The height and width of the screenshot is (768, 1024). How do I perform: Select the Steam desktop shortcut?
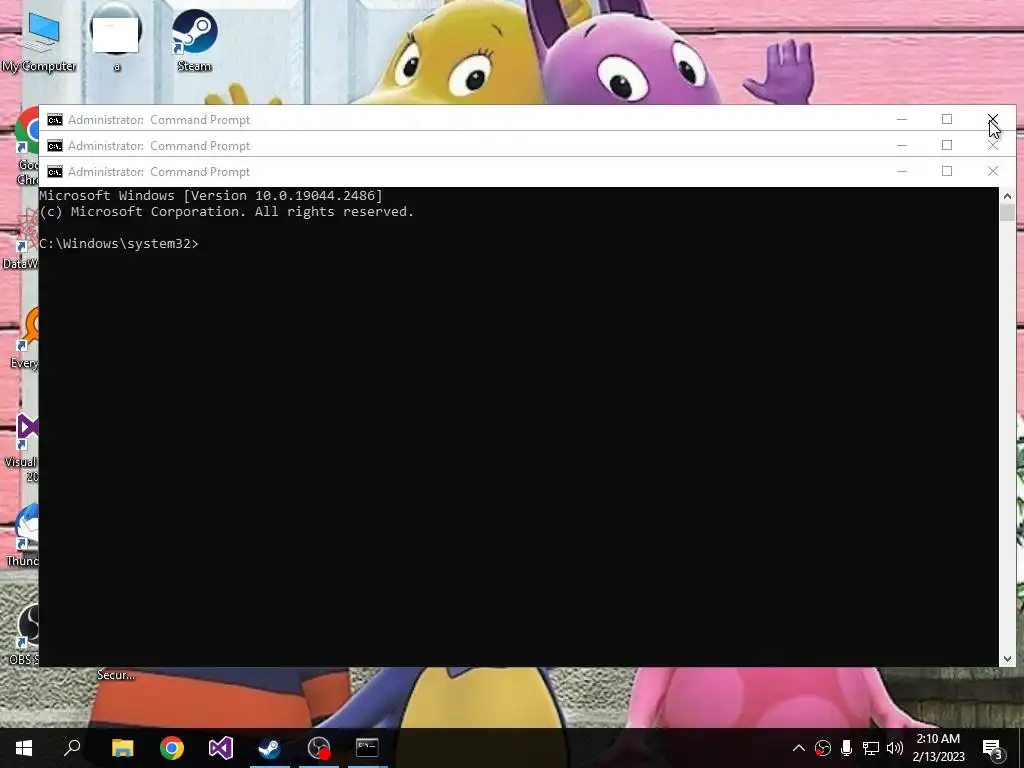click(195, 40)
